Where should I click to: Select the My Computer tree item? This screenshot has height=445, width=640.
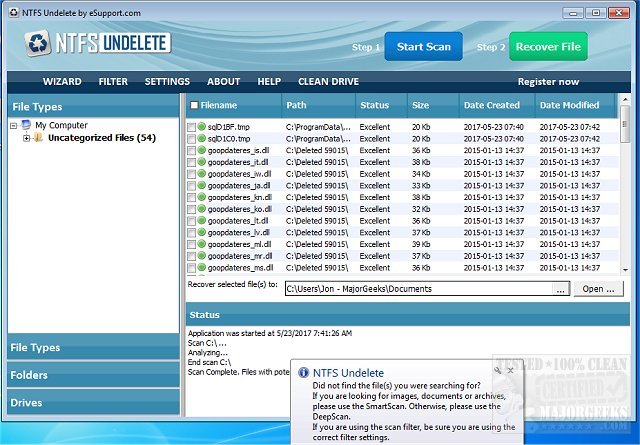[x=61, y=125]
